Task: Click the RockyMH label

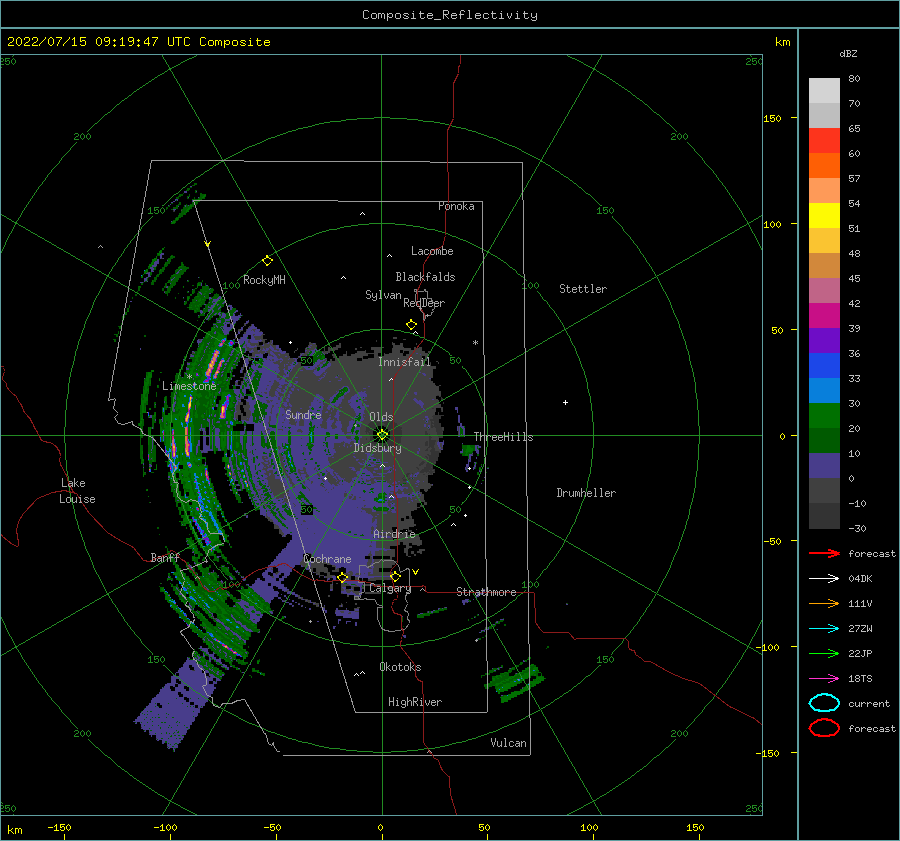Action: [264, 280]
